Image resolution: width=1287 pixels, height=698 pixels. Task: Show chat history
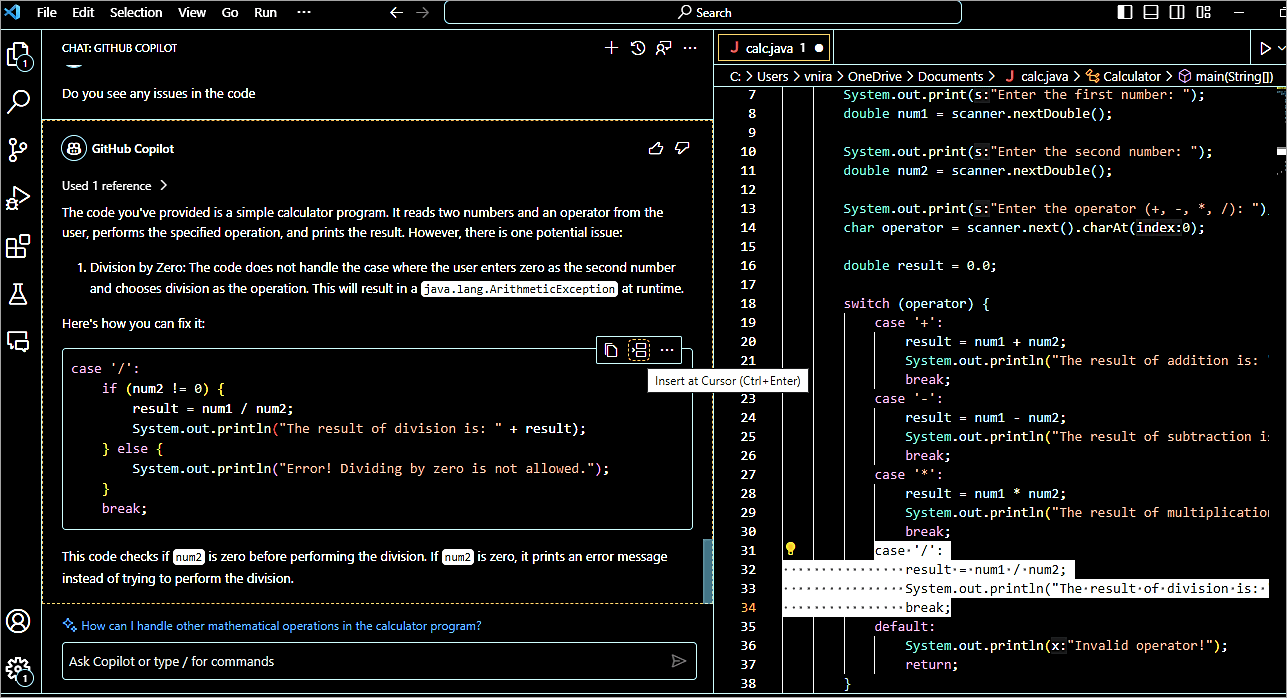638,48
